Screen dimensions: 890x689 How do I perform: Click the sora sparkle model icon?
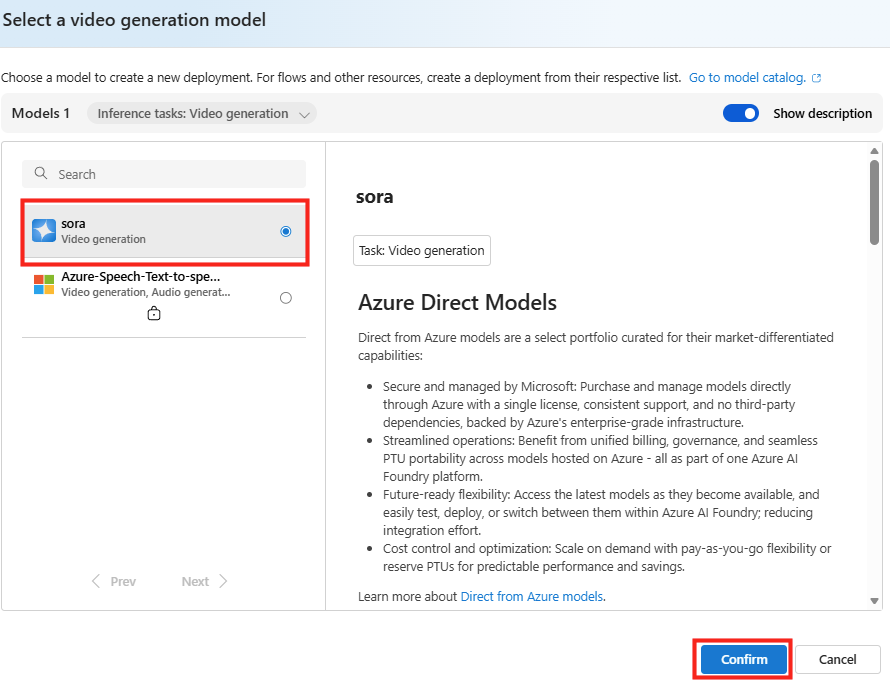44,231
